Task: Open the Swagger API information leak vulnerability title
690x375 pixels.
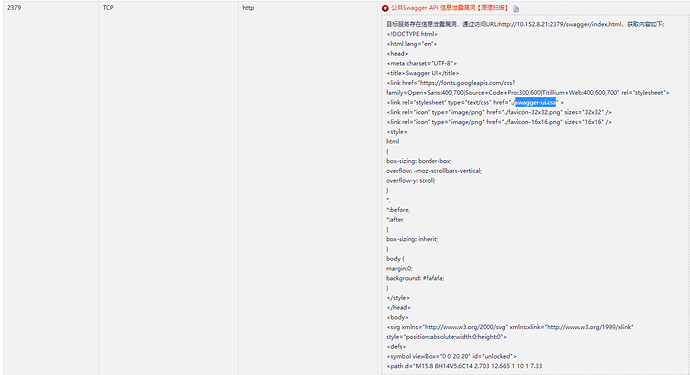Action: tap(450, 8)
